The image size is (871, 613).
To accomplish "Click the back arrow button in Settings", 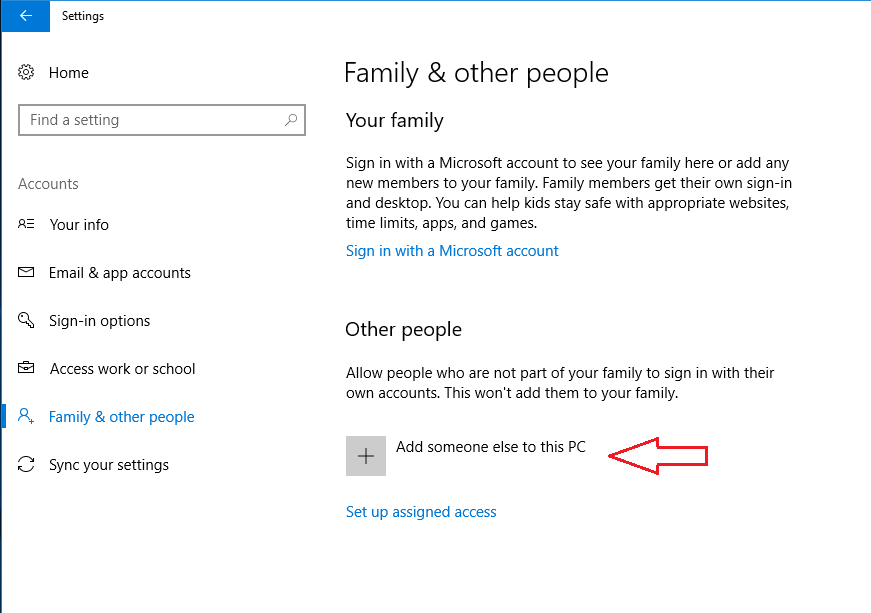I will pos(26,16).
